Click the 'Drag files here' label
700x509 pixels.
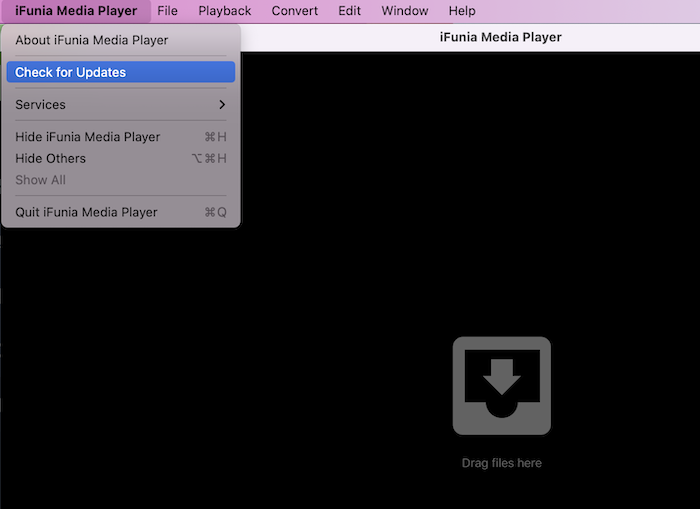point(501,463)
